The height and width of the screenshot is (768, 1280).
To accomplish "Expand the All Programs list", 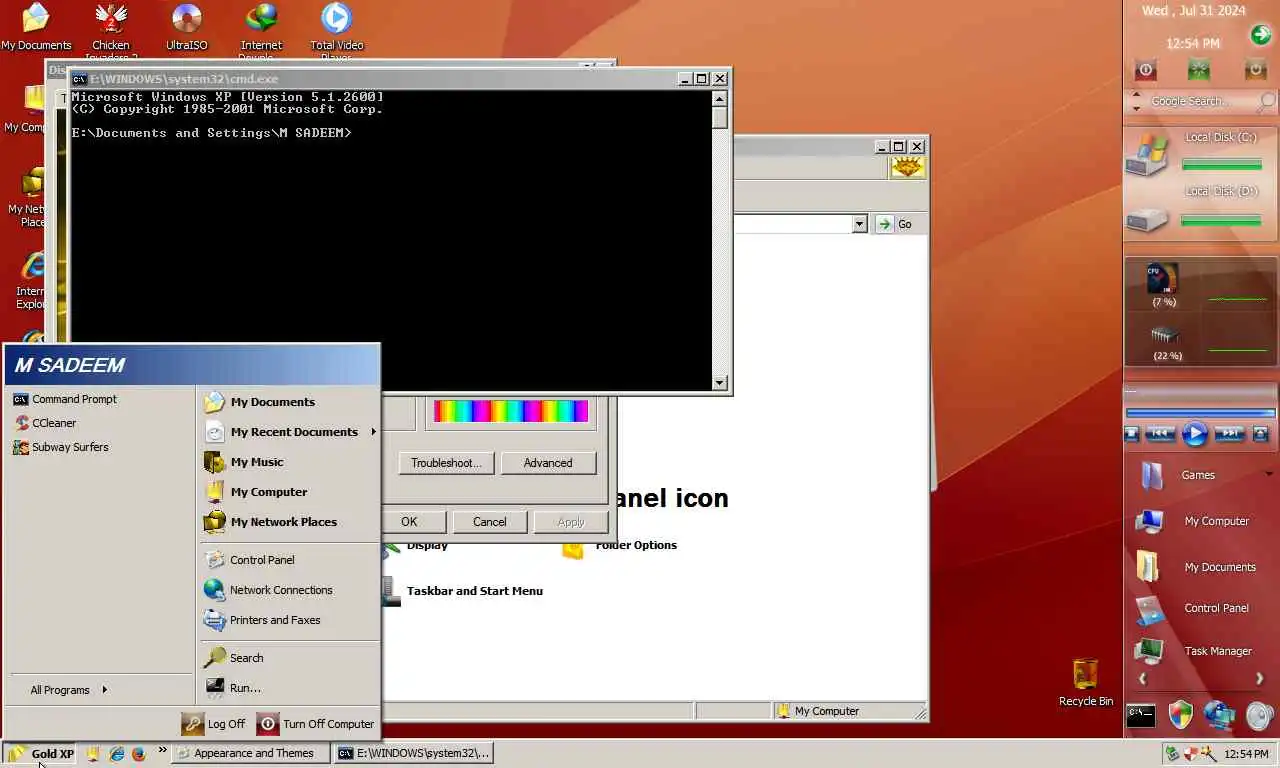I will (68, 690).
